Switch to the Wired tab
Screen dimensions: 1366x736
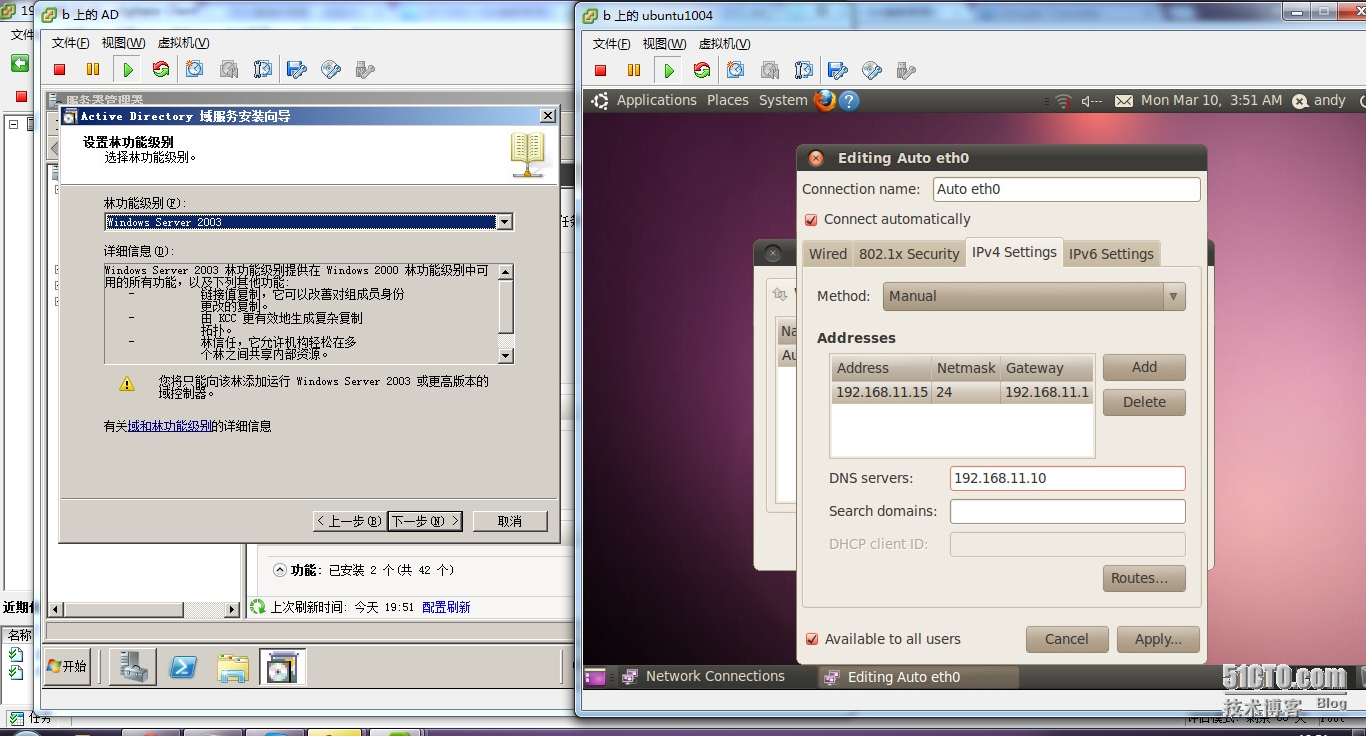coord(828,254)
